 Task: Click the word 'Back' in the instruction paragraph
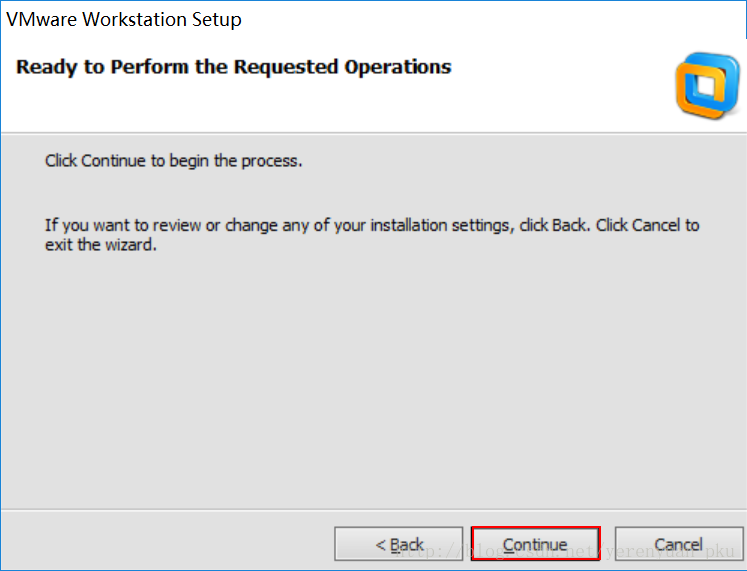[569, 225]
